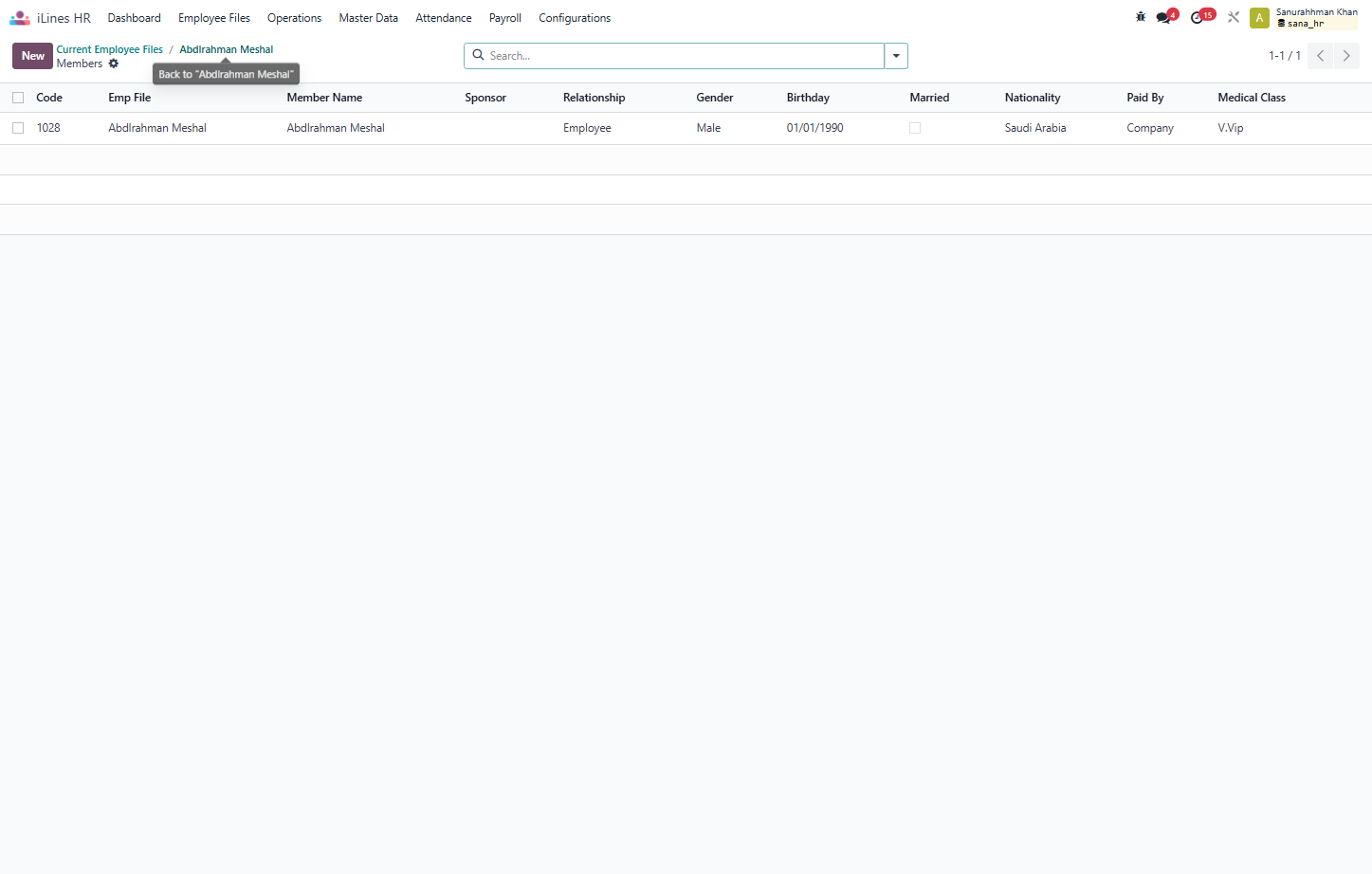Open the user avatar menu
The image size is (1372, 874).
1259,18
